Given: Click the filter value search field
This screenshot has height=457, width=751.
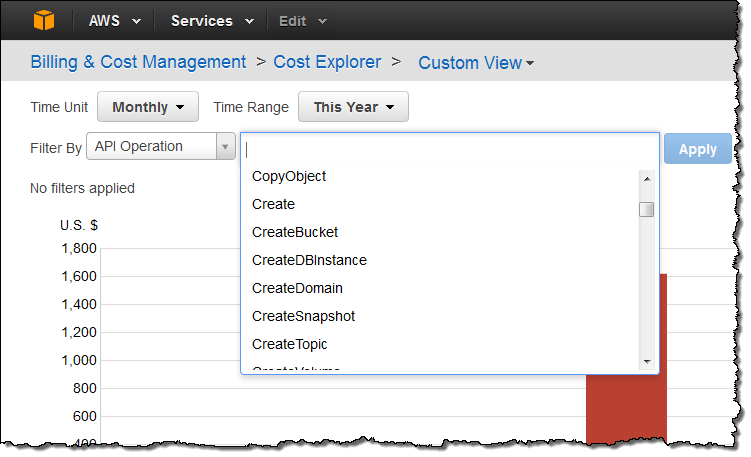Looking at the screenshot, I should coord(450,150).
